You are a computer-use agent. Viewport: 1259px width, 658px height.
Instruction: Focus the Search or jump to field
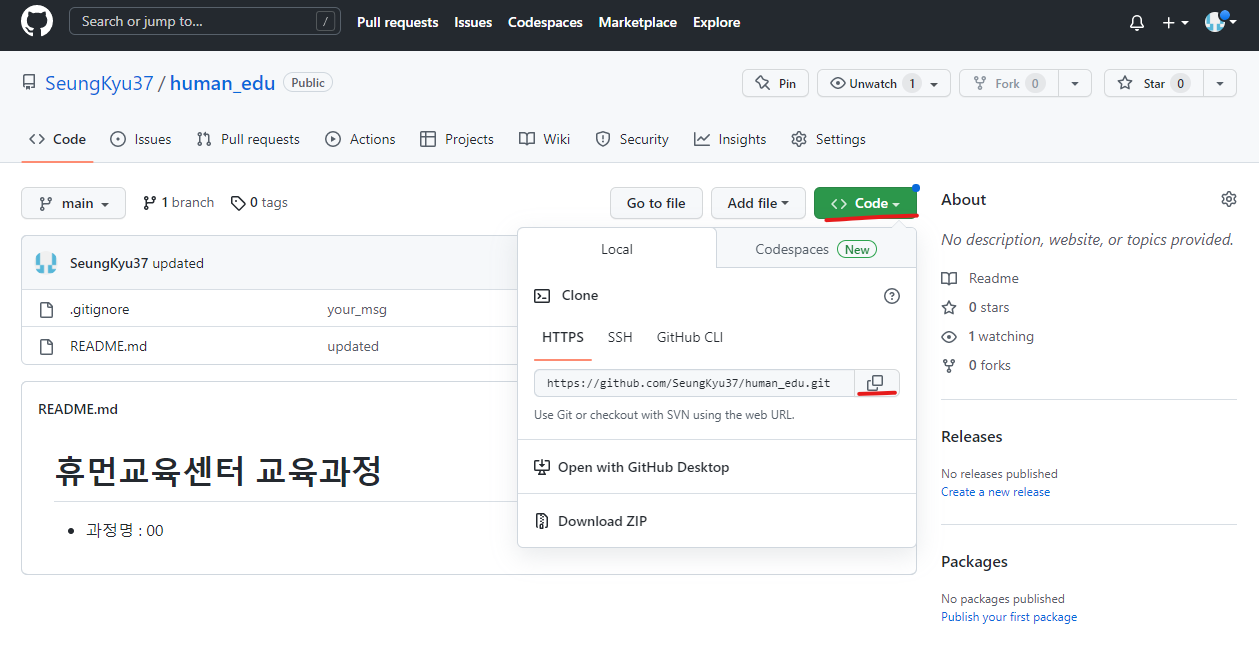[205, 21]
